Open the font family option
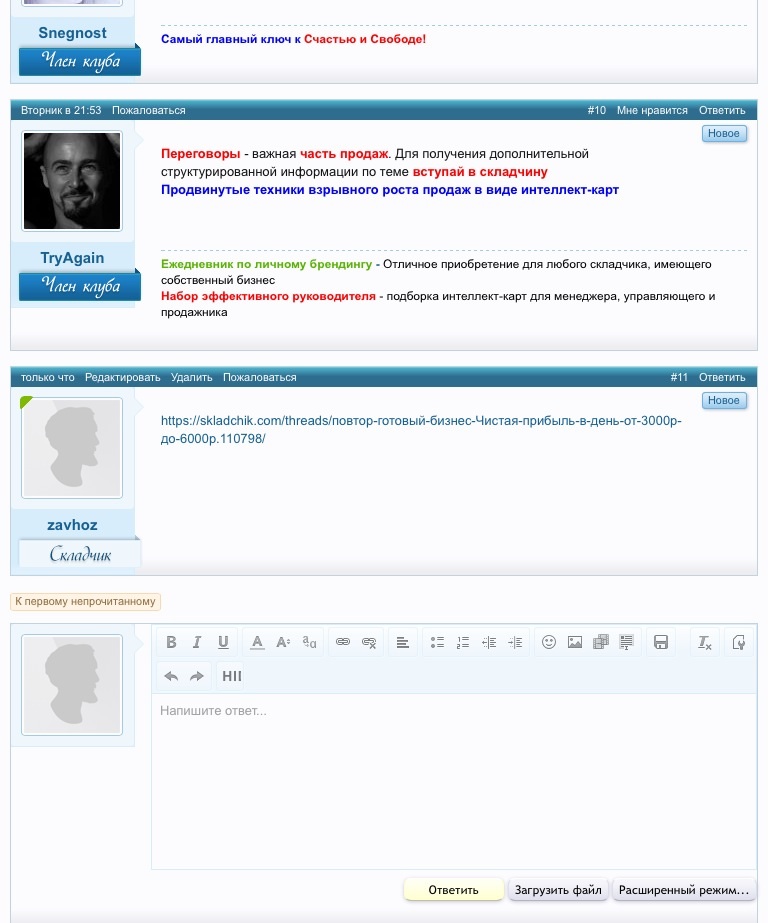Image resolution: width=768 pixels, height=923 pixels. pyautogui.click(x=309, y=642)
